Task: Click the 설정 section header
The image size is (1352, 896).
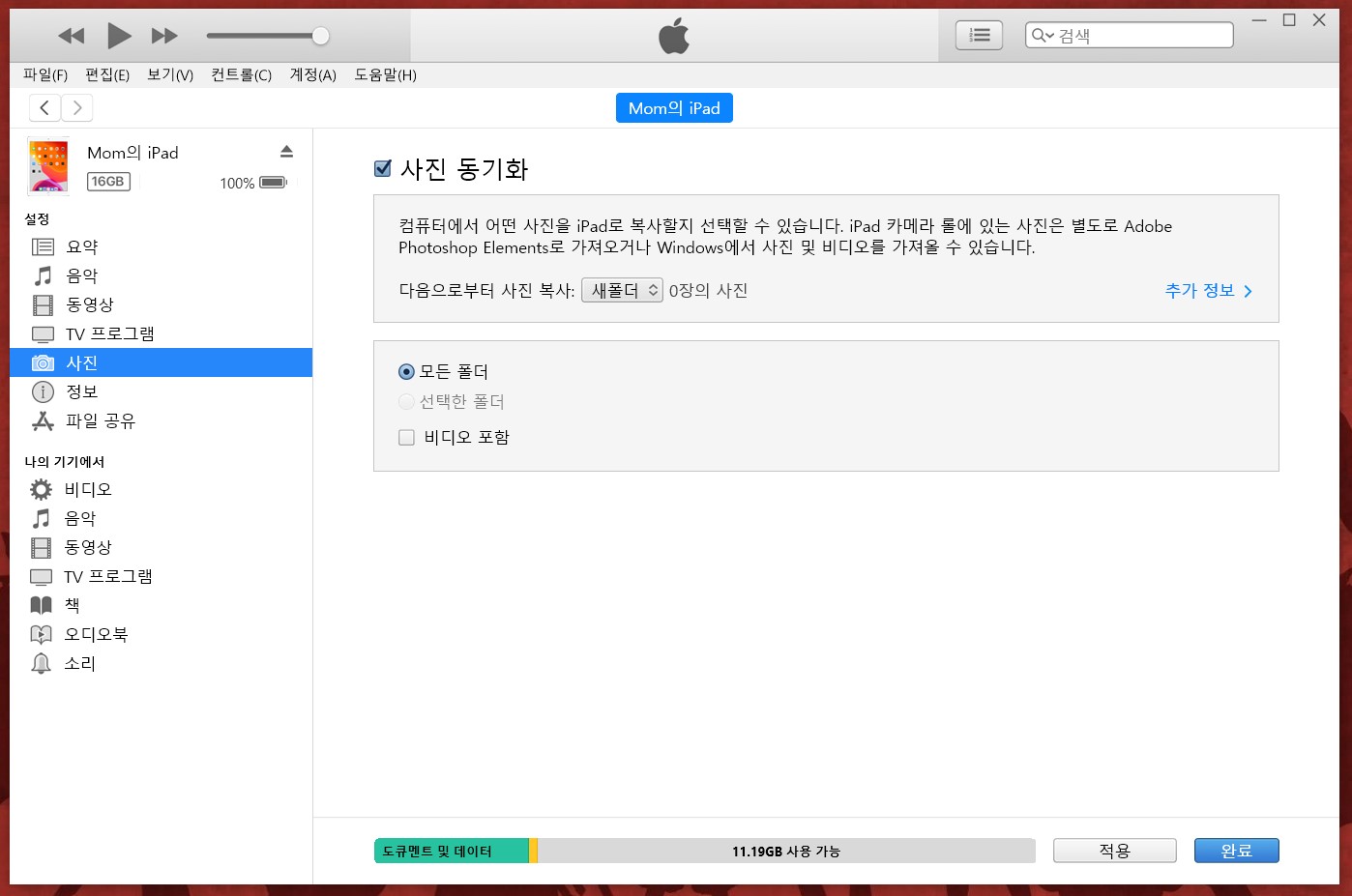Action: (37, 219)
